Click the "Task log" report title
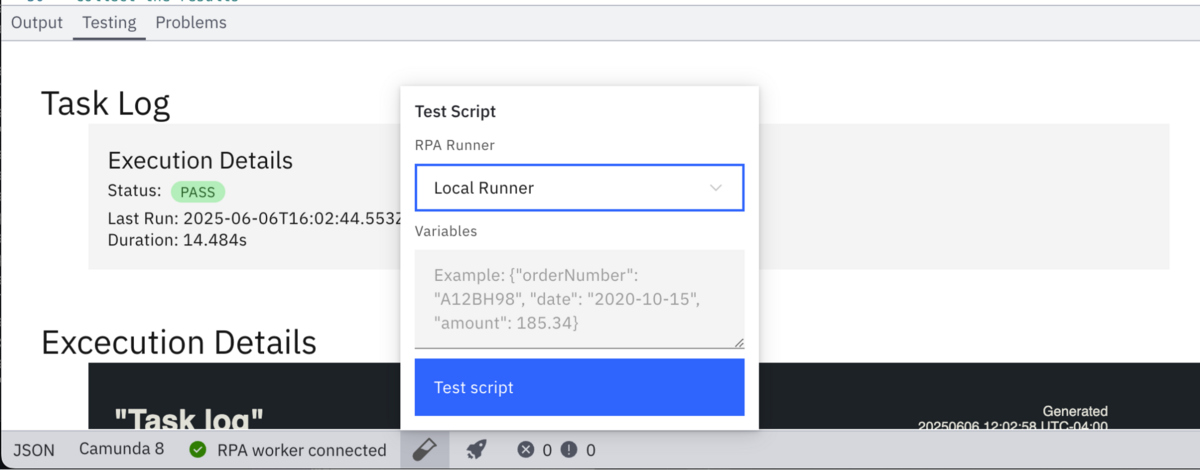The image size is (1200, 470). [x=189, y=419]
